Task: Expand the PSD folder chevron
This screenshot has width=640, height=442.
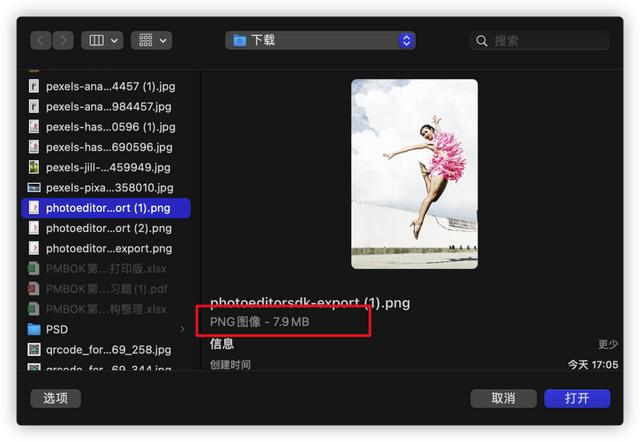Action: tap(182, 329)
